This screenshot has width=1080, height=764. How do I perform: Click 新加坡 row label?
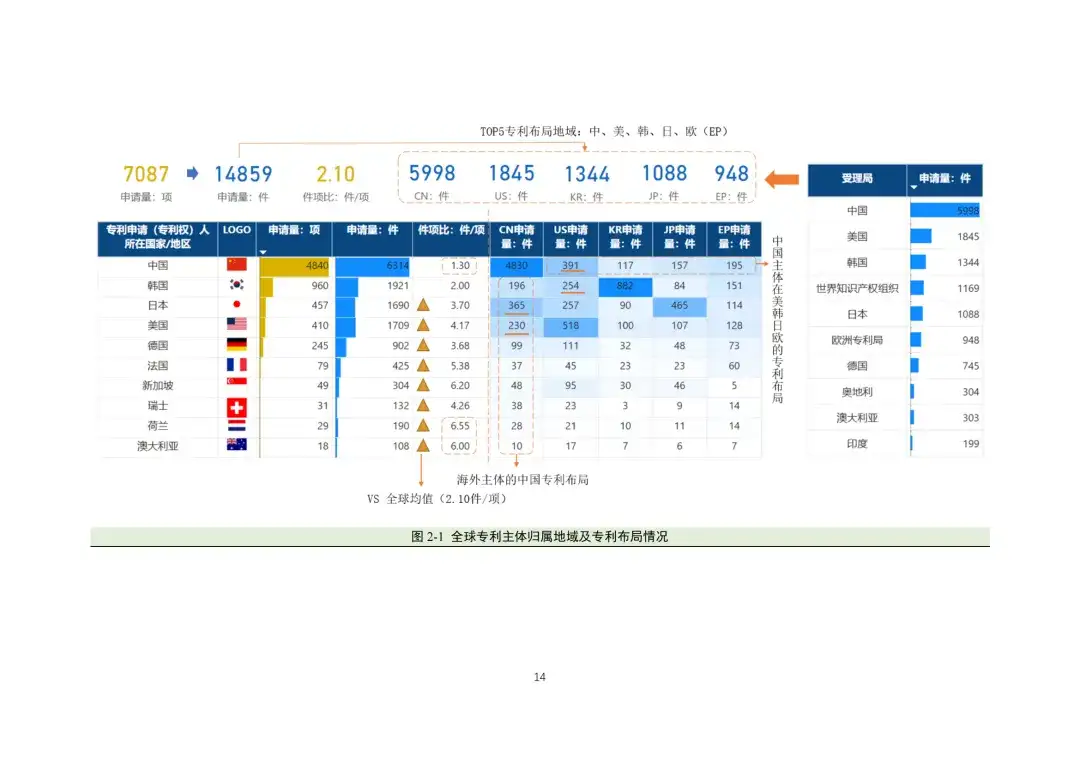[x=157, y=386]
